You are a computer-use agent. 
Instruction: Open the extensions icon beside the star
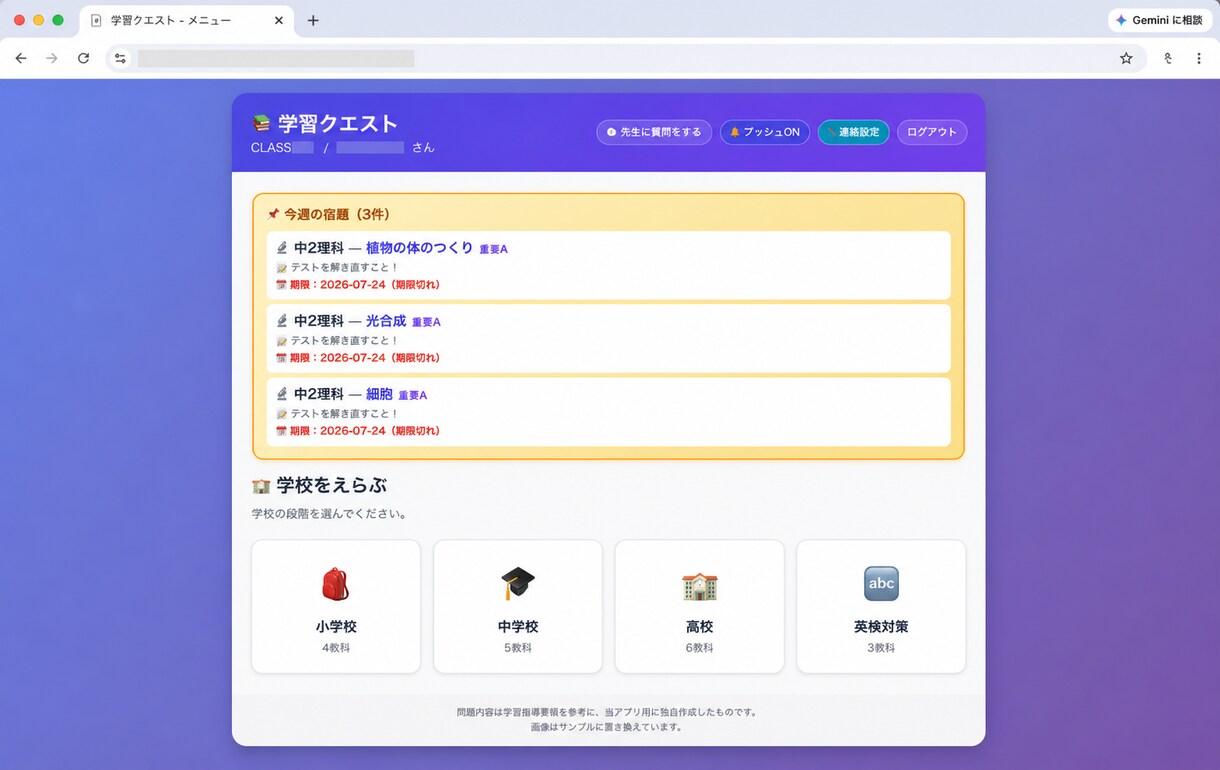1167,59
